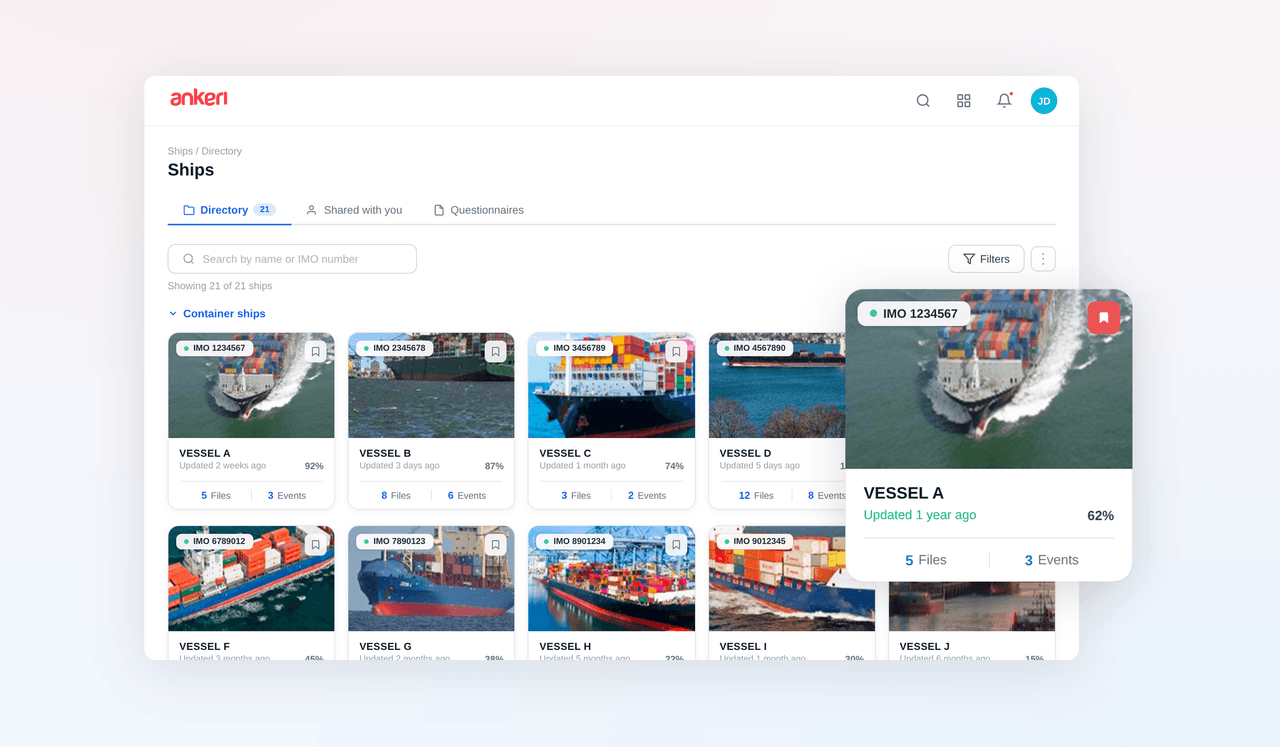Switch to the Shared with you tab

click(354, 210)
